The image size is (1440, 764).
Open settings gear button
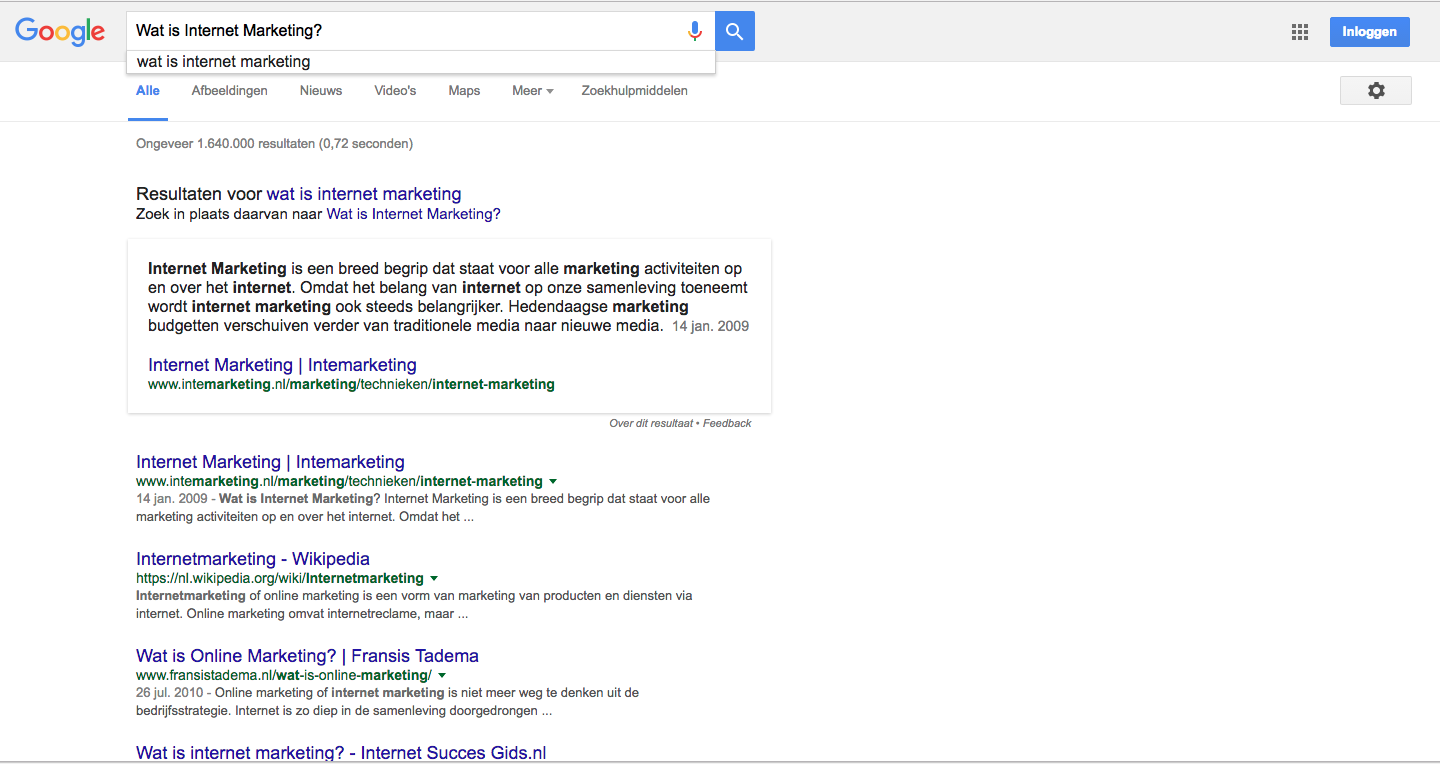tap(1376, 90)
